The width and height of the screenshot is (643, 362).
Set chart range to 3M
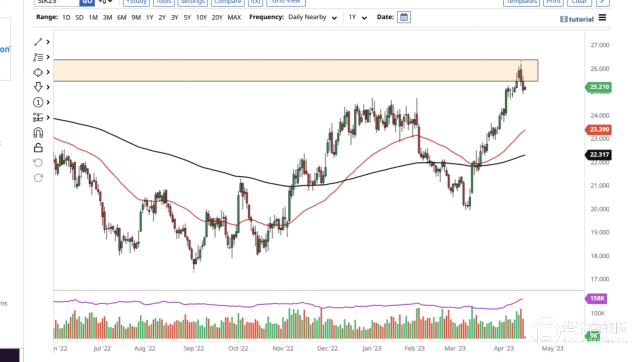(107, 17)
